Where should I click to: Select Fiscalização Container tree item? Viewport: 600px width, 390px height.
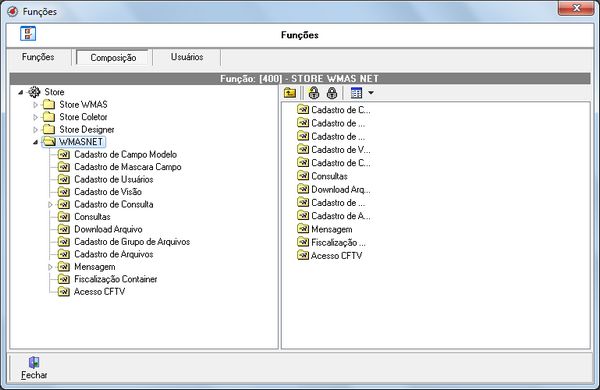116,279
